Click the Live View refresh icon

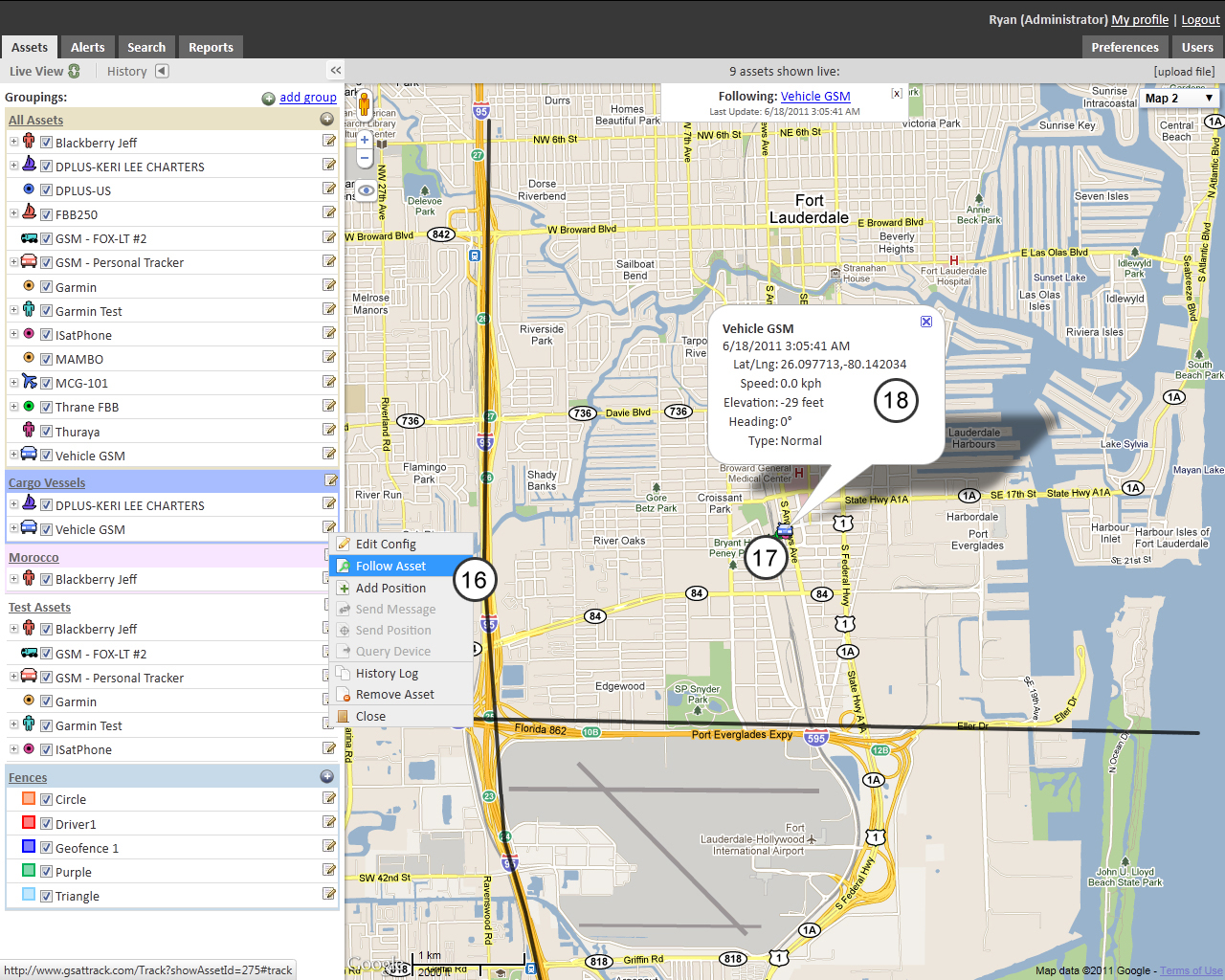pos(75,70)
